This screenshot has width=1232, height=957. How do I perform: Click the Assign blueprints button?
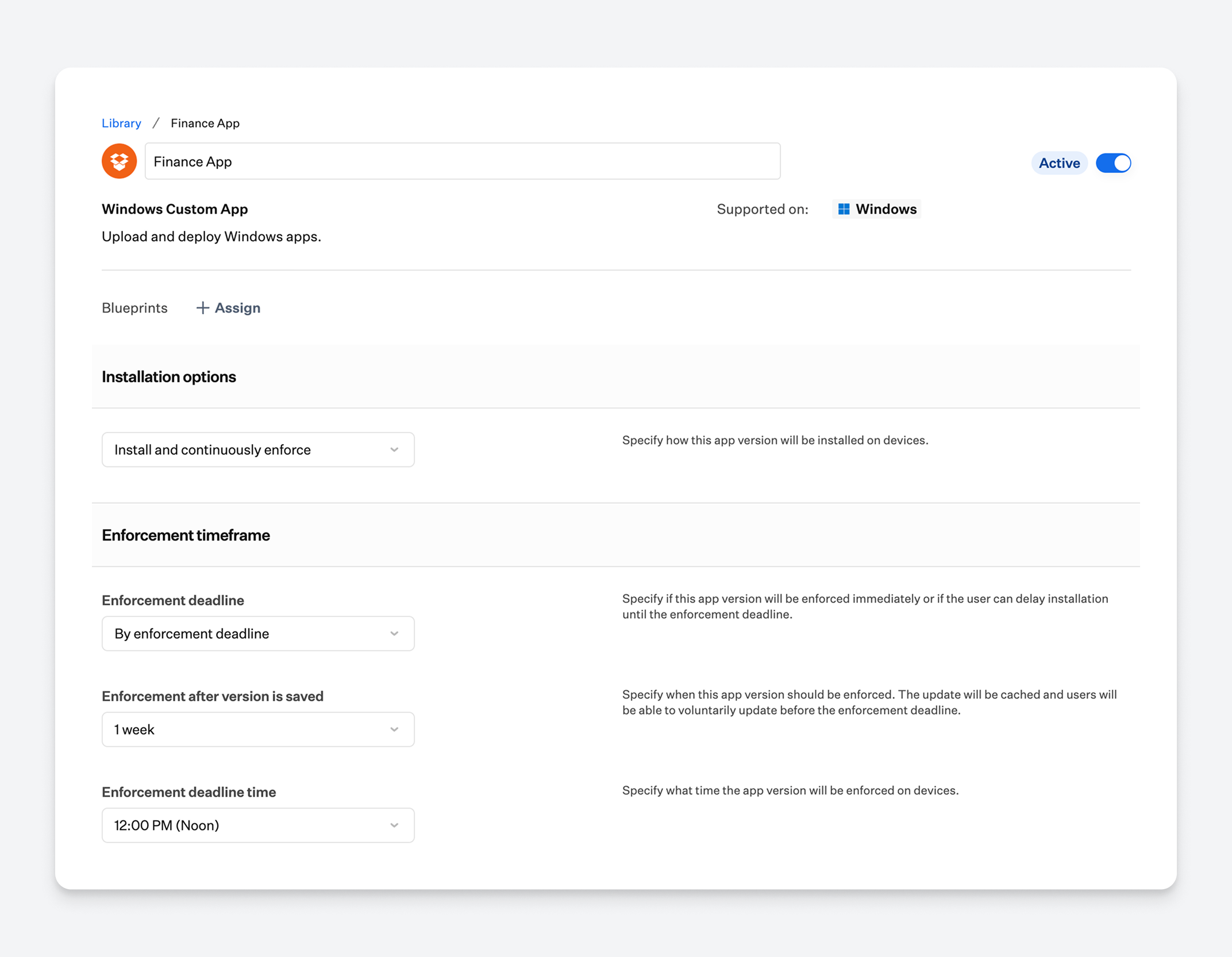(228, 308)
